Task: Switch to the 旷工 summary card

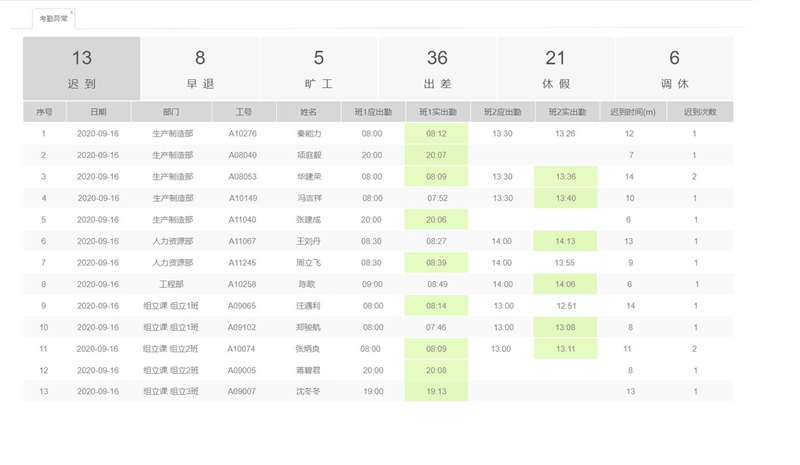Action: tap(318, 68)
